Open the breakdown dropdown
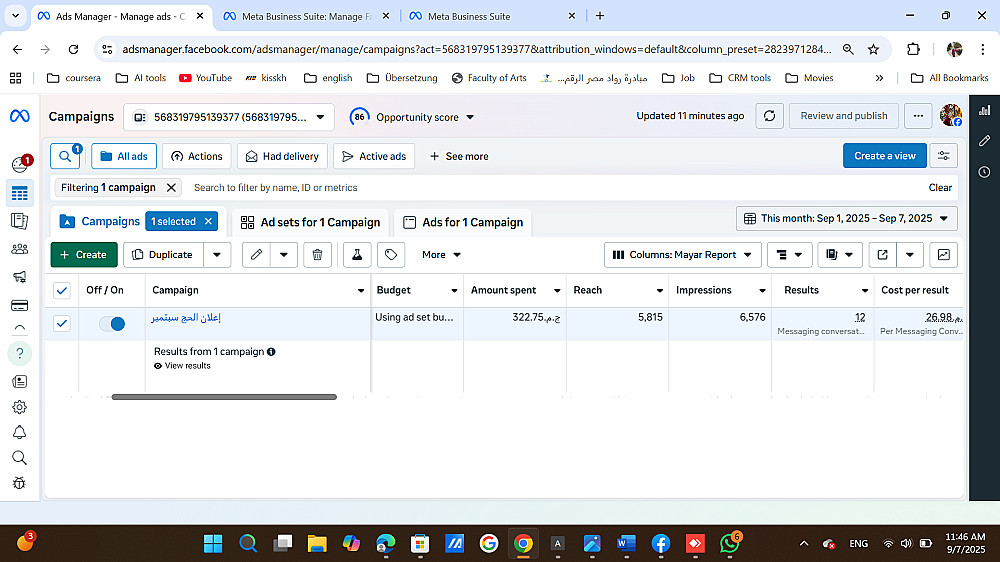Screen dimensions: 1000x562 pos(789,255)
